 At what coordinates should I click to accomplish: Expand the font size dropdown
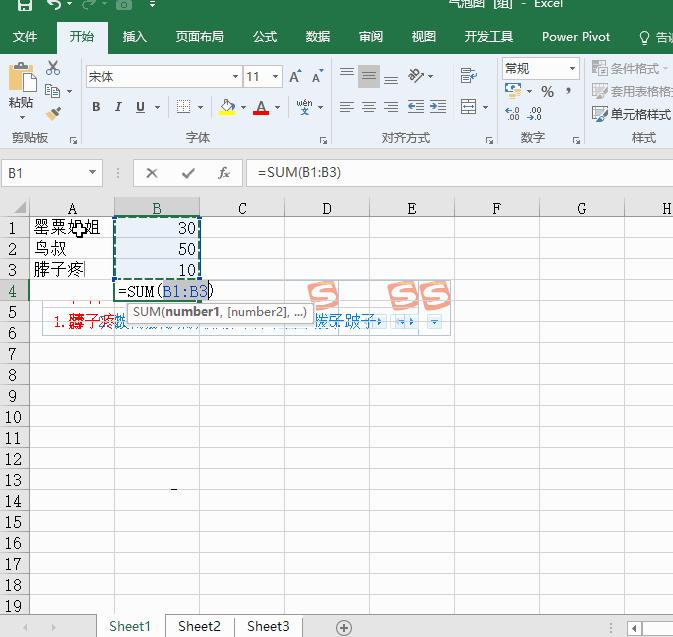click(277, 77)
